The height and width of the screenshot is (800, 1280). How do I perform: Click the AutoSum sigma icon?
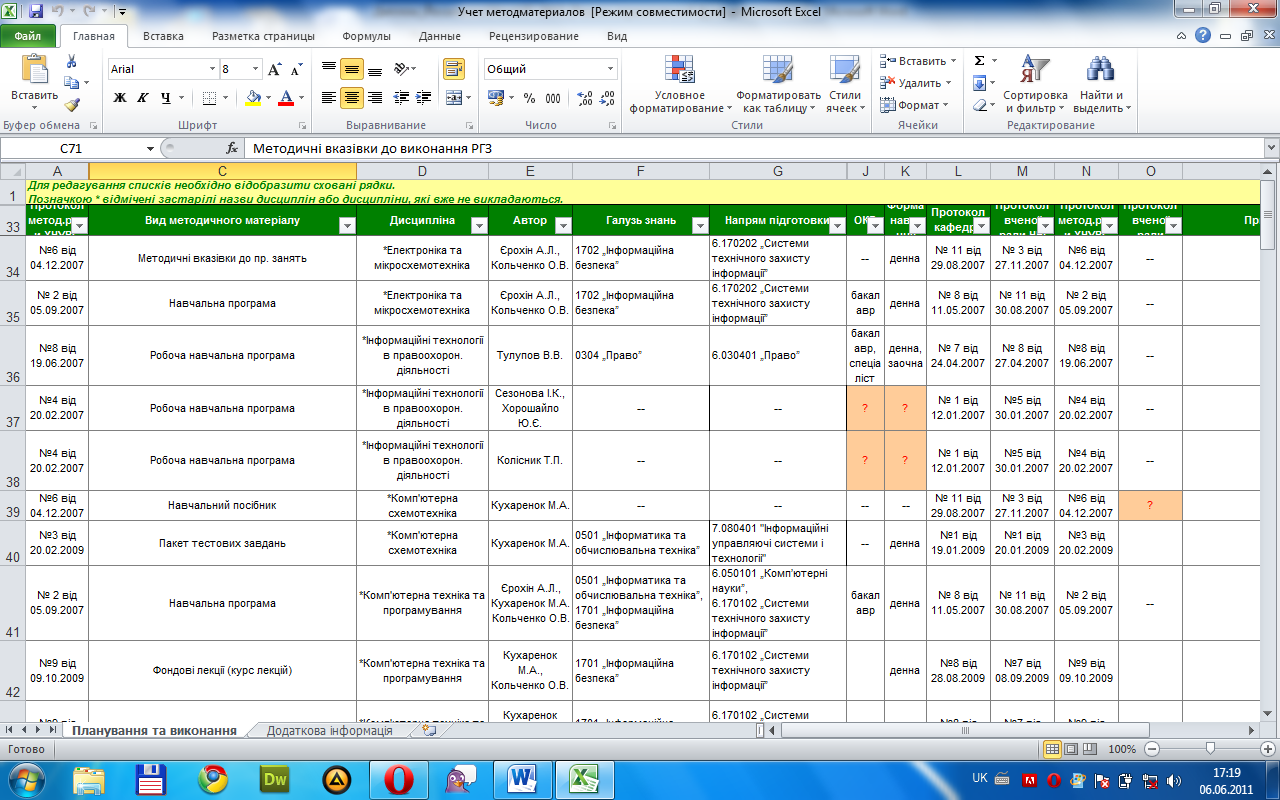(979, 61)
